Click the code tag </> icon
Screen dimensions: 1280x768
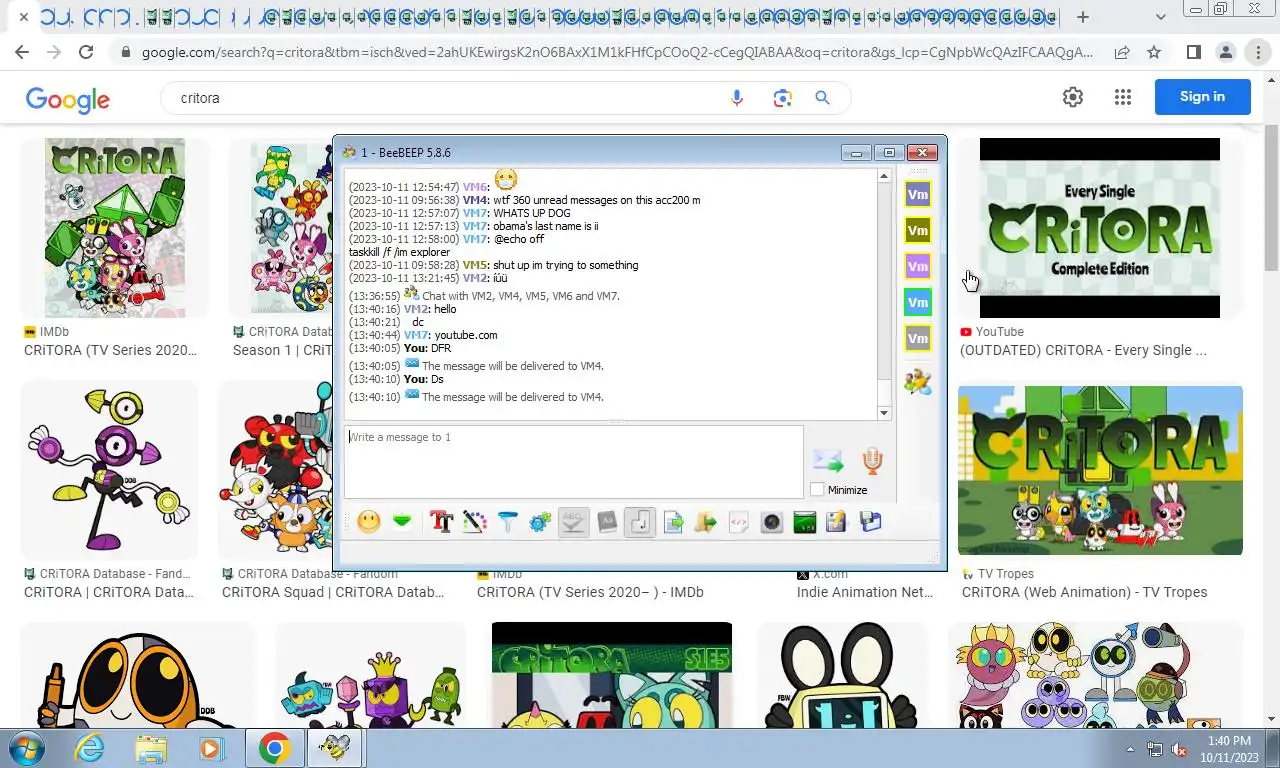(739, 522)
